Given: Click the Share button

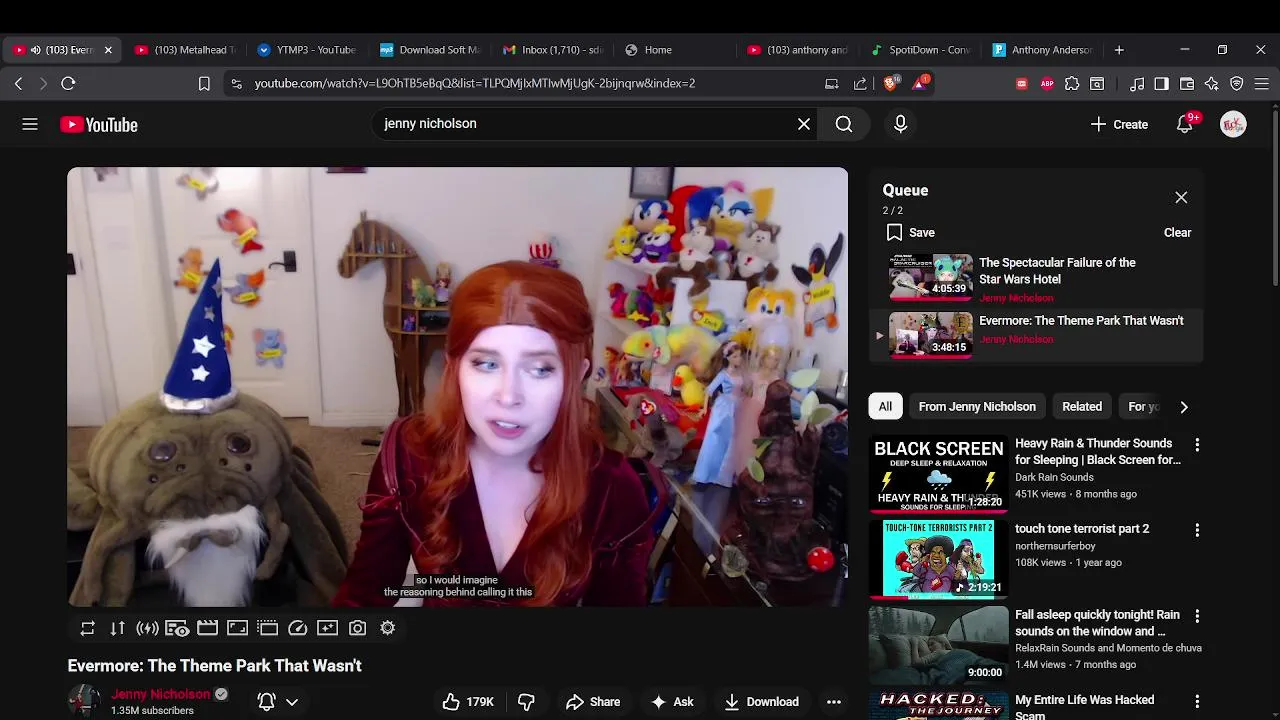Looking at the screenshot, I should [593, 702].
